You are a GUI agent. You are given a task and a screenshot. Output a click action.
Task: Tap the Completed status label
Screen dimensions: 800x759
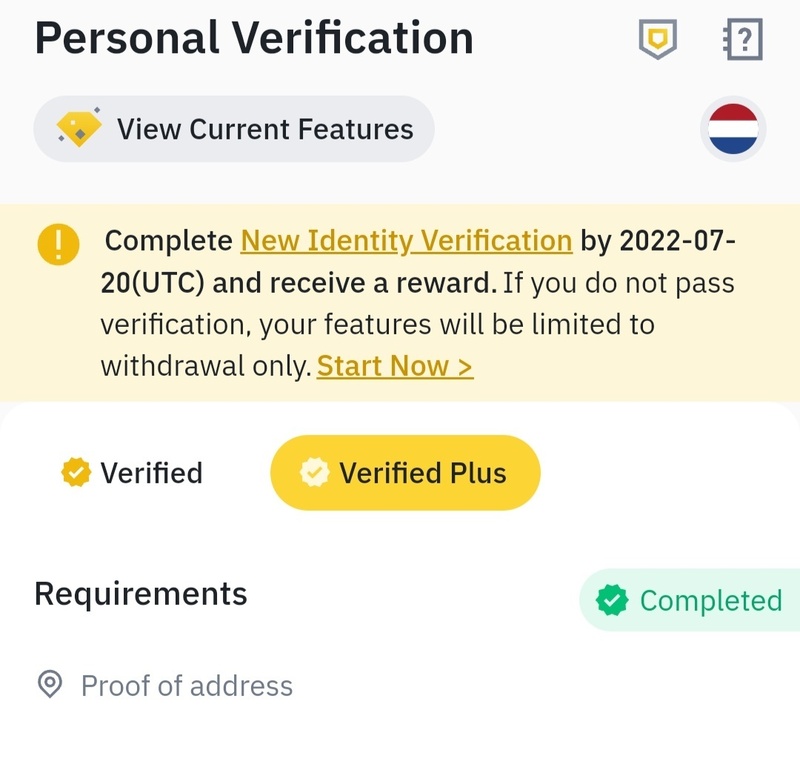[x=710, y=600]
